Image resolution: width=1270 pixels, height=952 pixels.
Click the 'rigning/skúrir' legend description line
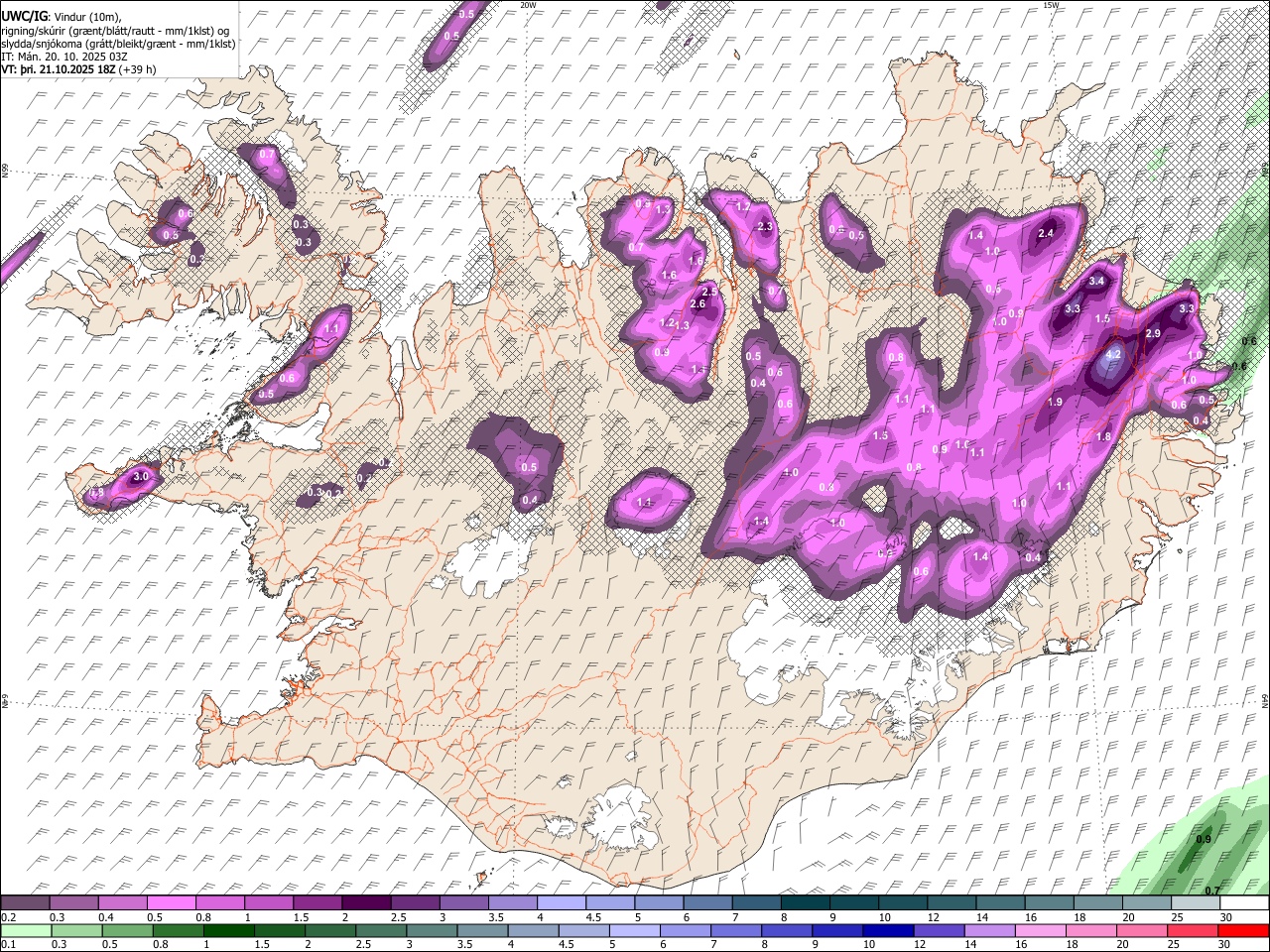117,31
